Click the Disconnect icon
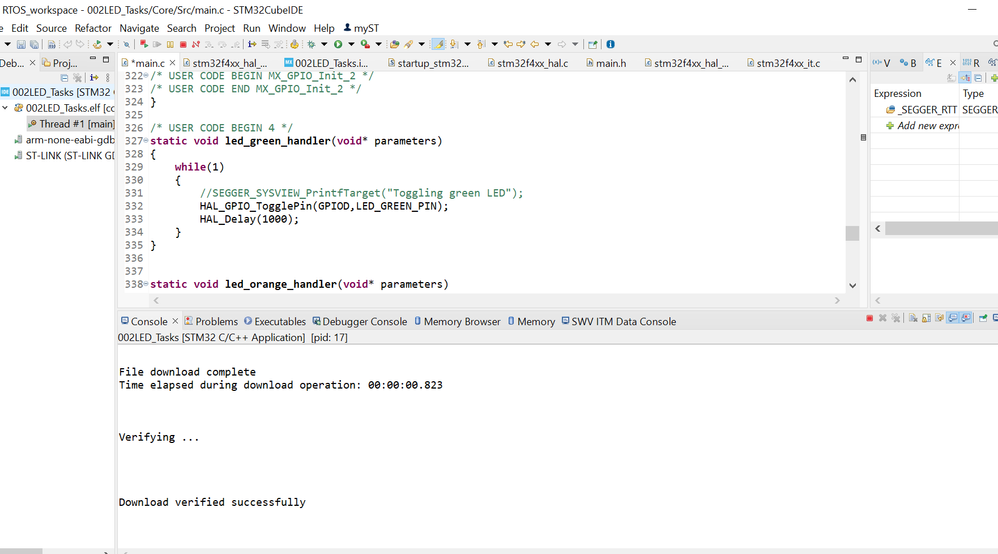998x554 pixels. [x=196, y=45]
